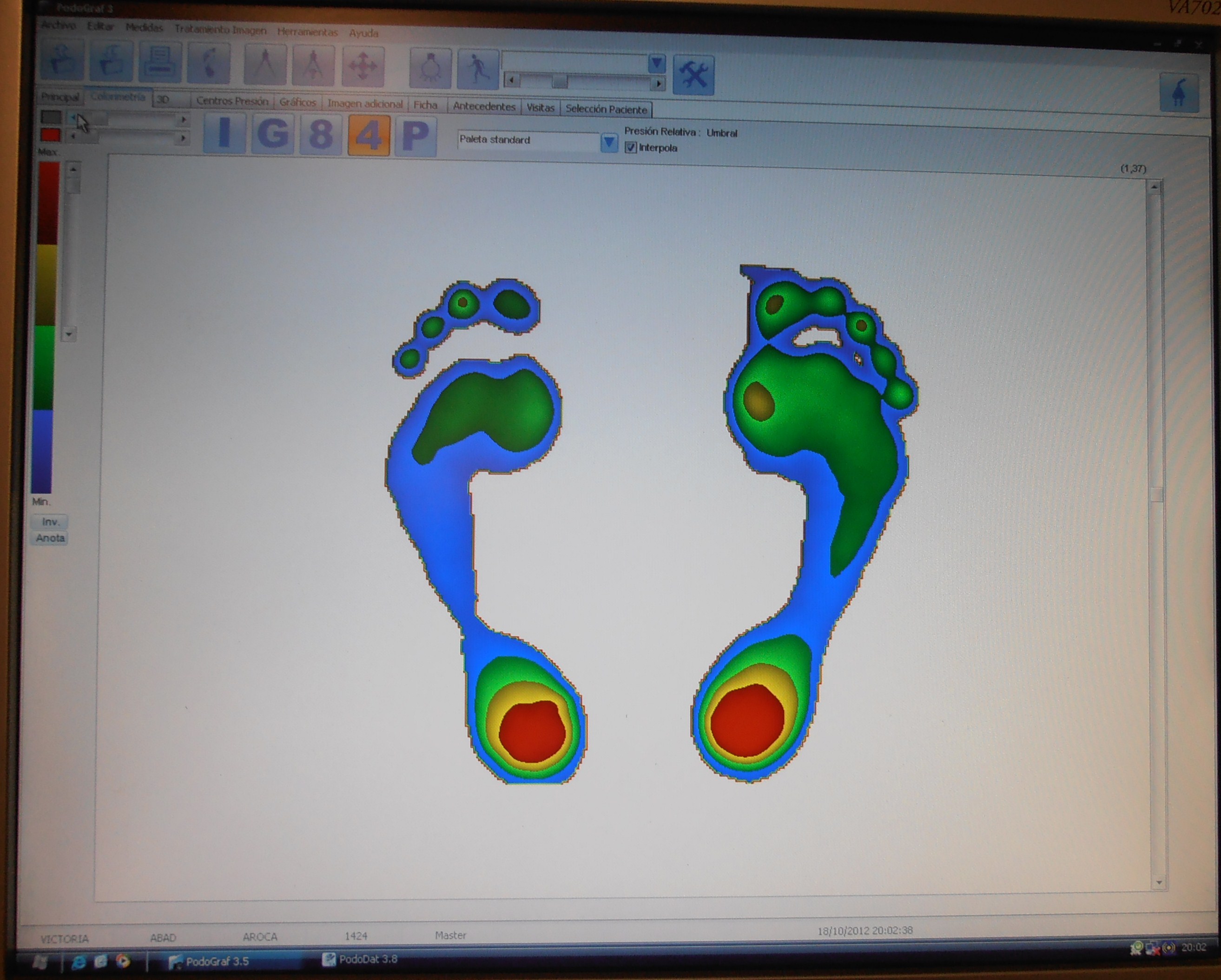Switch to the 8-color mode button
The height and width of the screenshot is (980, 1221).
[x=321, y=135]
